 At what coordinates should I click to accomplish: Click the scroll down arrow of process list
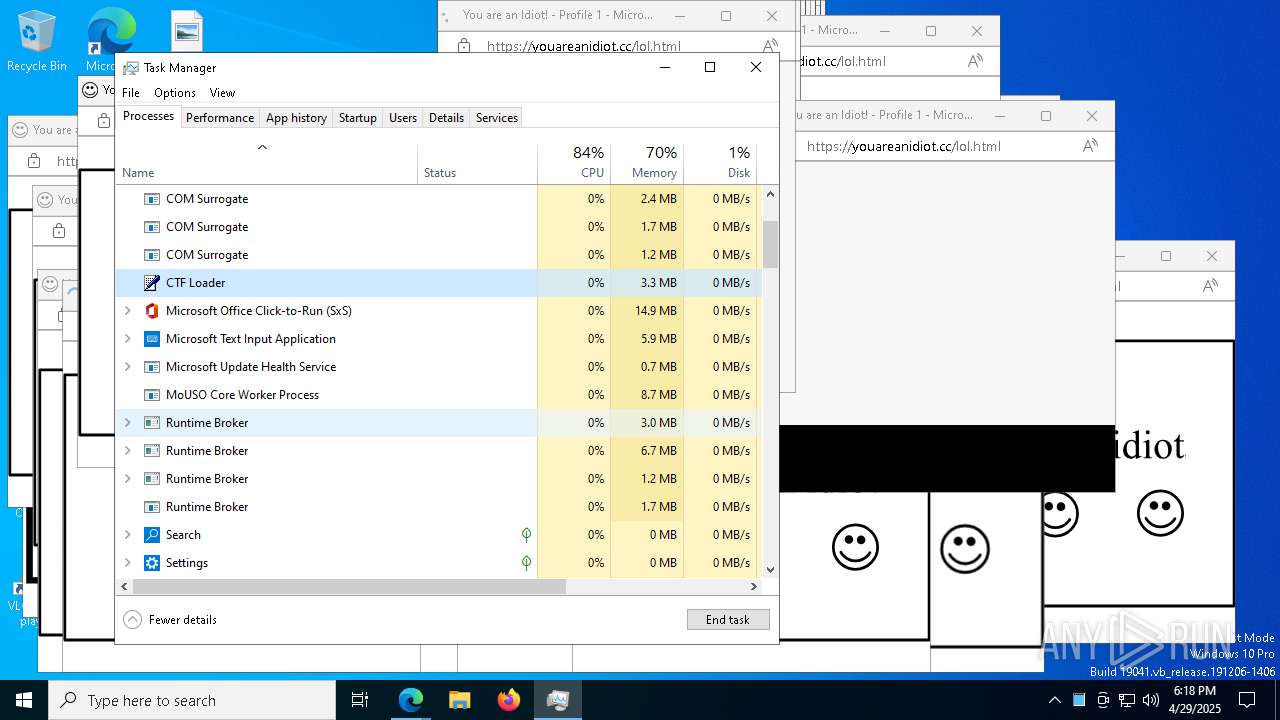click(x=770, y=570)
